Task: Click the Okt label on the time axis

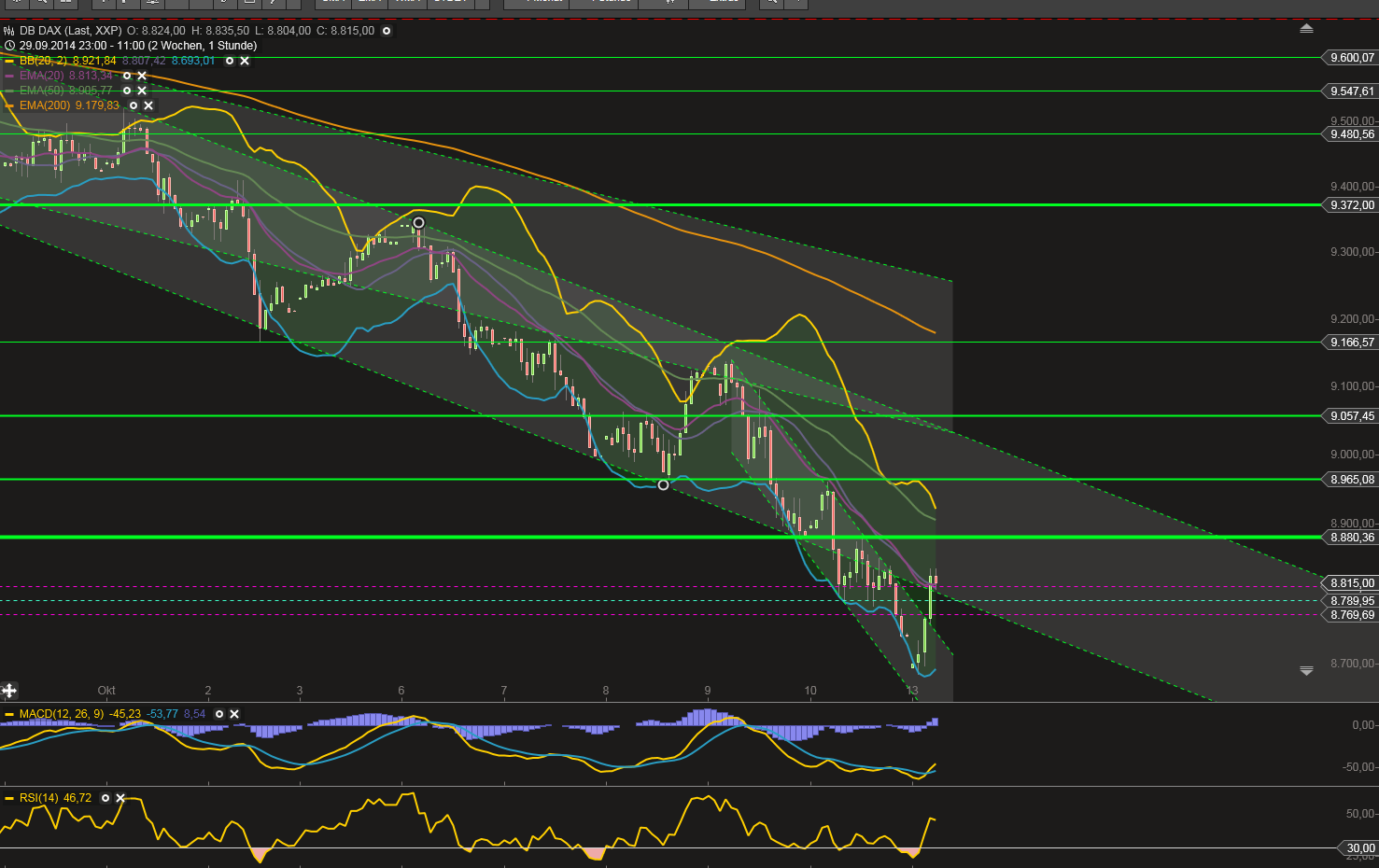Action: pos(106,691)
